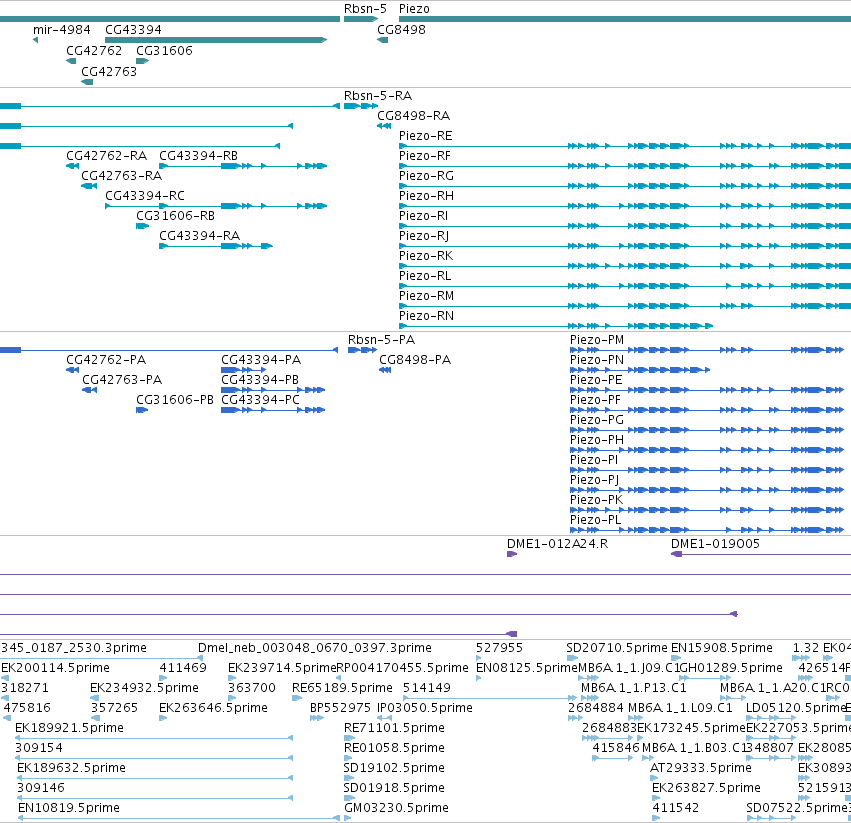
Task: Click the RE71101.5prime EST label
Action: point(395,728)
